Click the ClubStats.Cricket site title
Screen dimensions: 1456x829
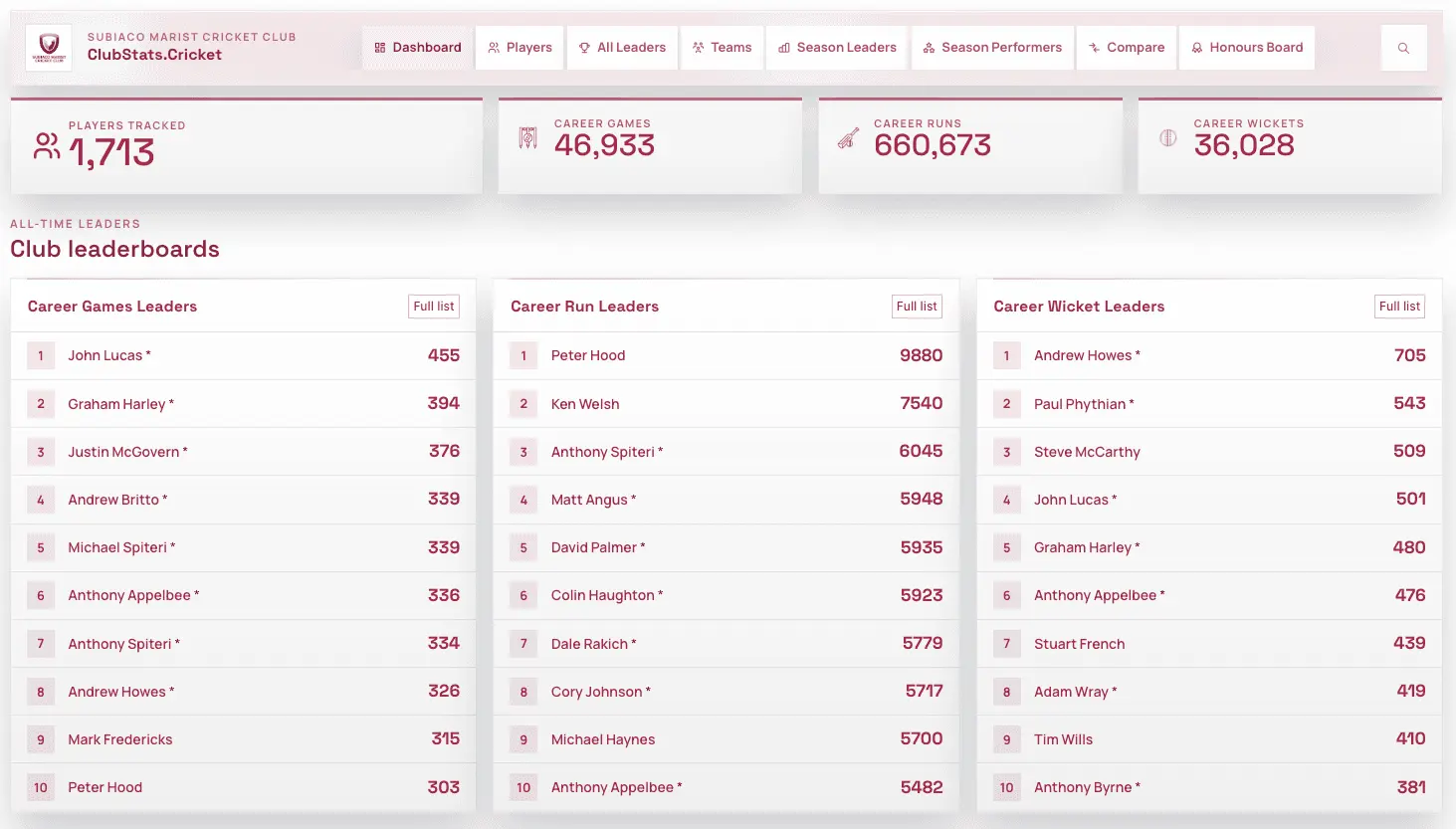point(154,55)
